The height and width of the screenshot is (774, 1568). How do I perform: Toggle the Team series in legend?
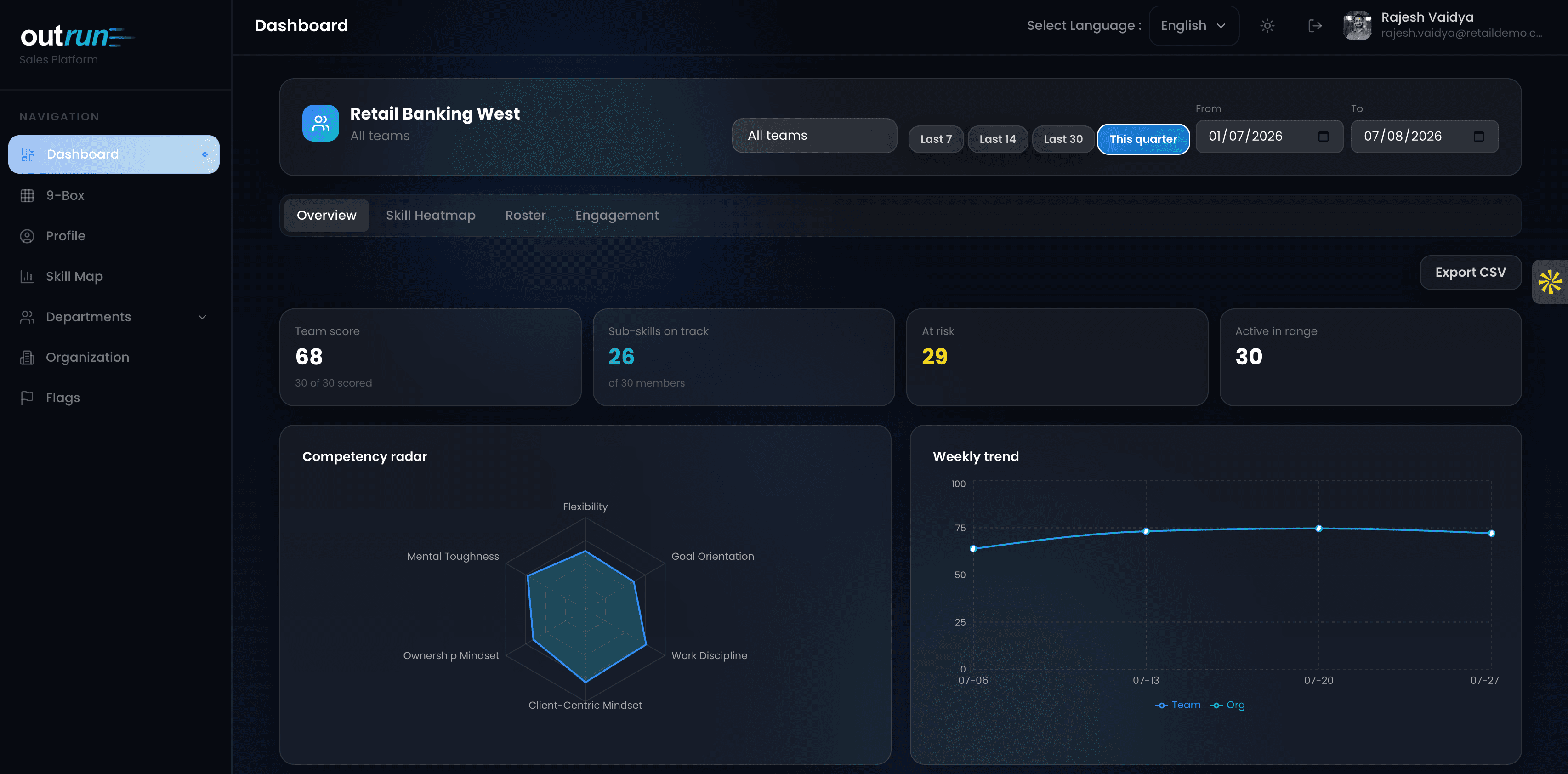click(1178, 705)
